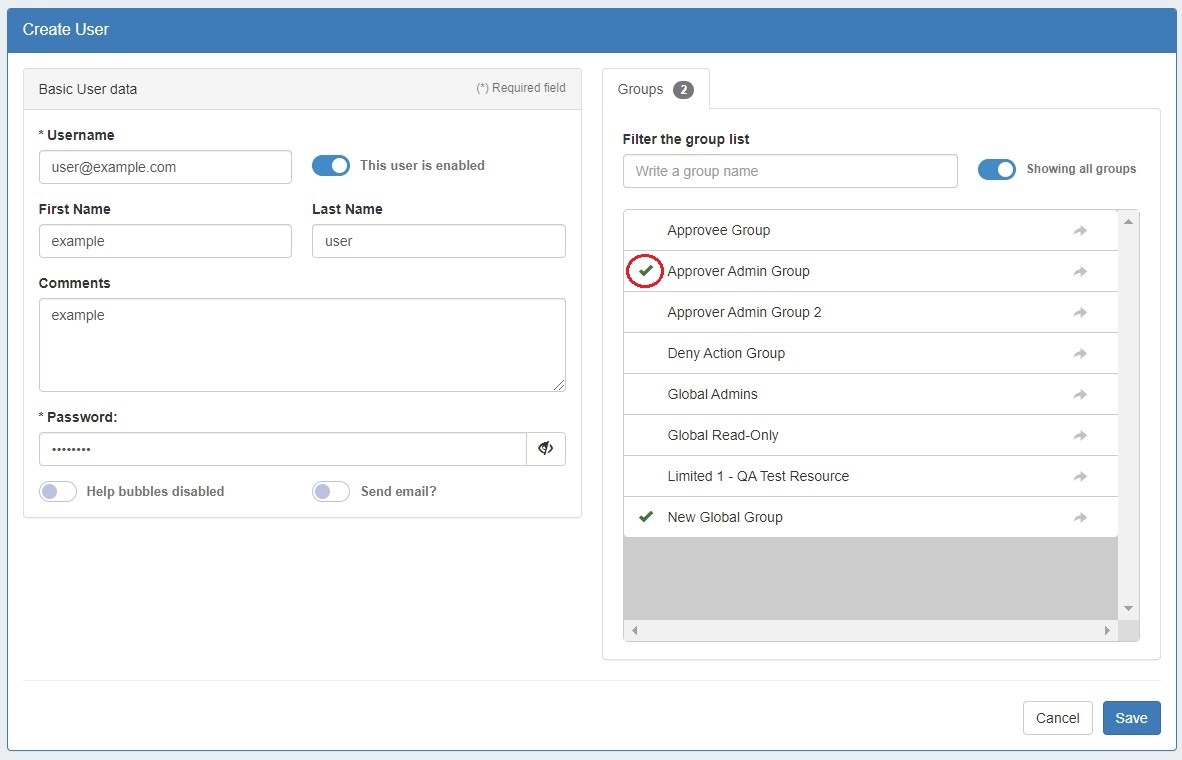Click the group list scroll down arrow
The width and height of the screenshot is (1182, 760).
(1128, 608)
